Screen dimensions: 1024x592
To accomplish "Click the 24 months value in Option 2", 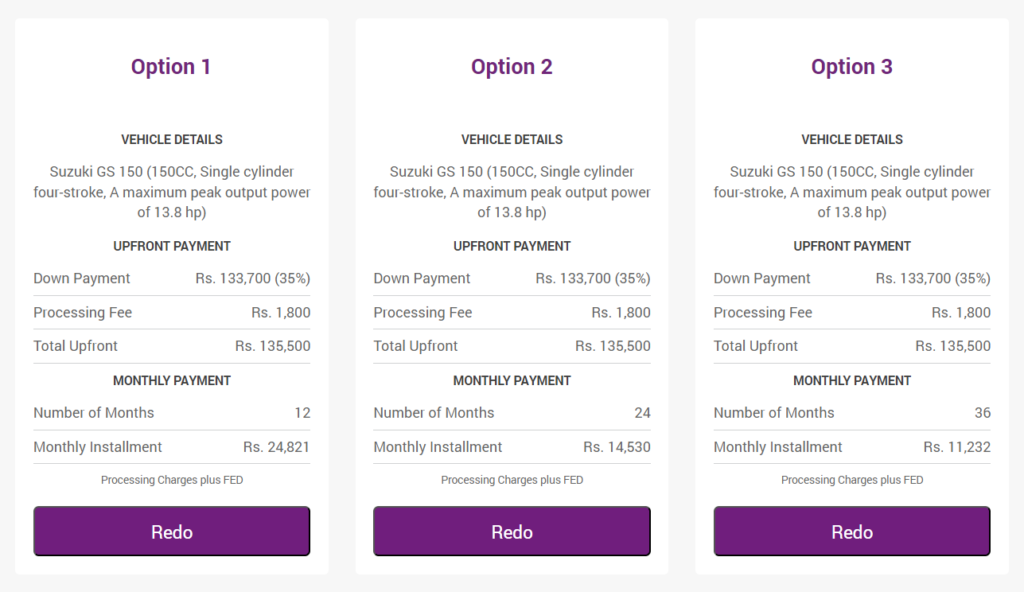I will pyautogui.click(x=643, y=413).
